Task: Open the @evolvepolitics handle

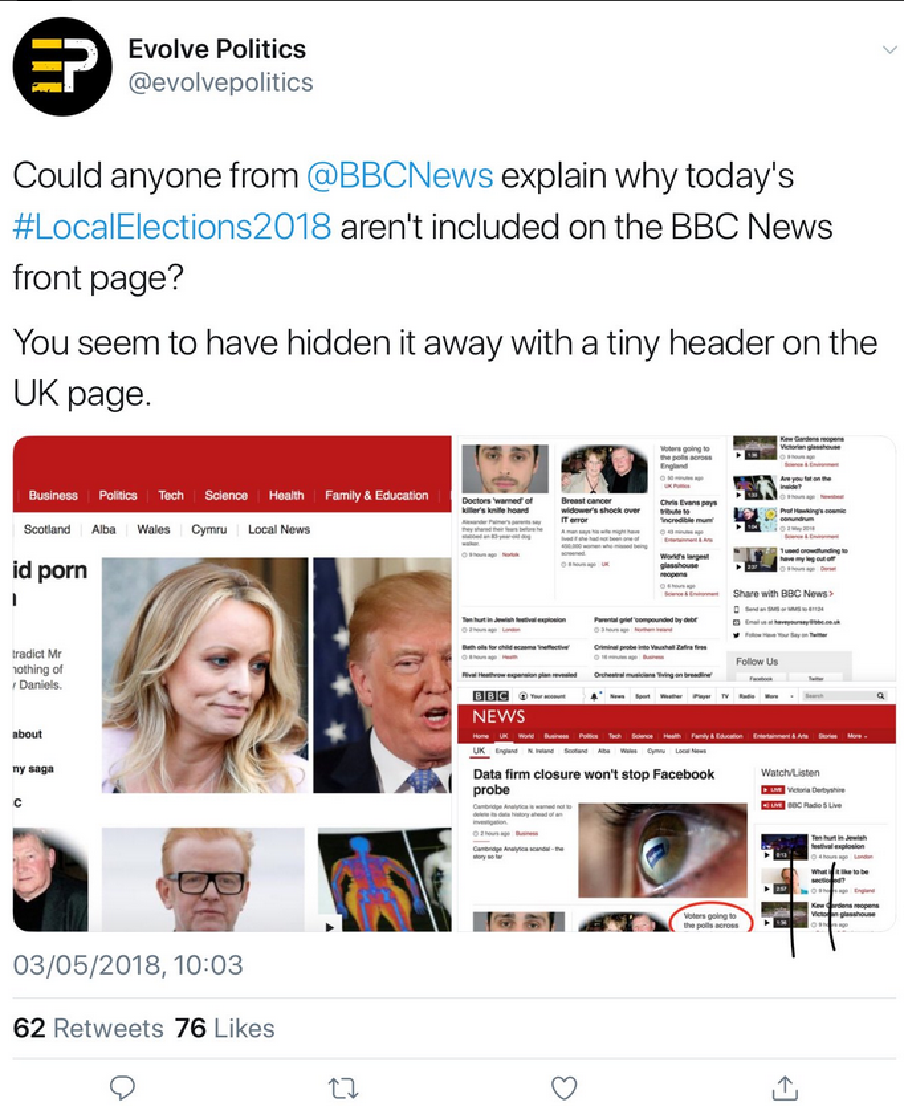Action: 221,83
